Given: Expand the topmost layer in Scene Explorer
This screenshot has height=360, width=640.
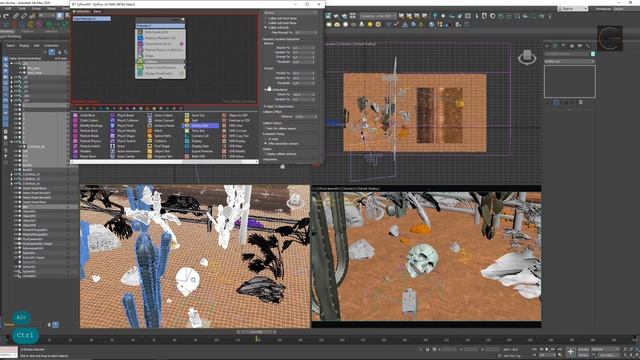Looking at the screenshot, I should click(12, 64).
